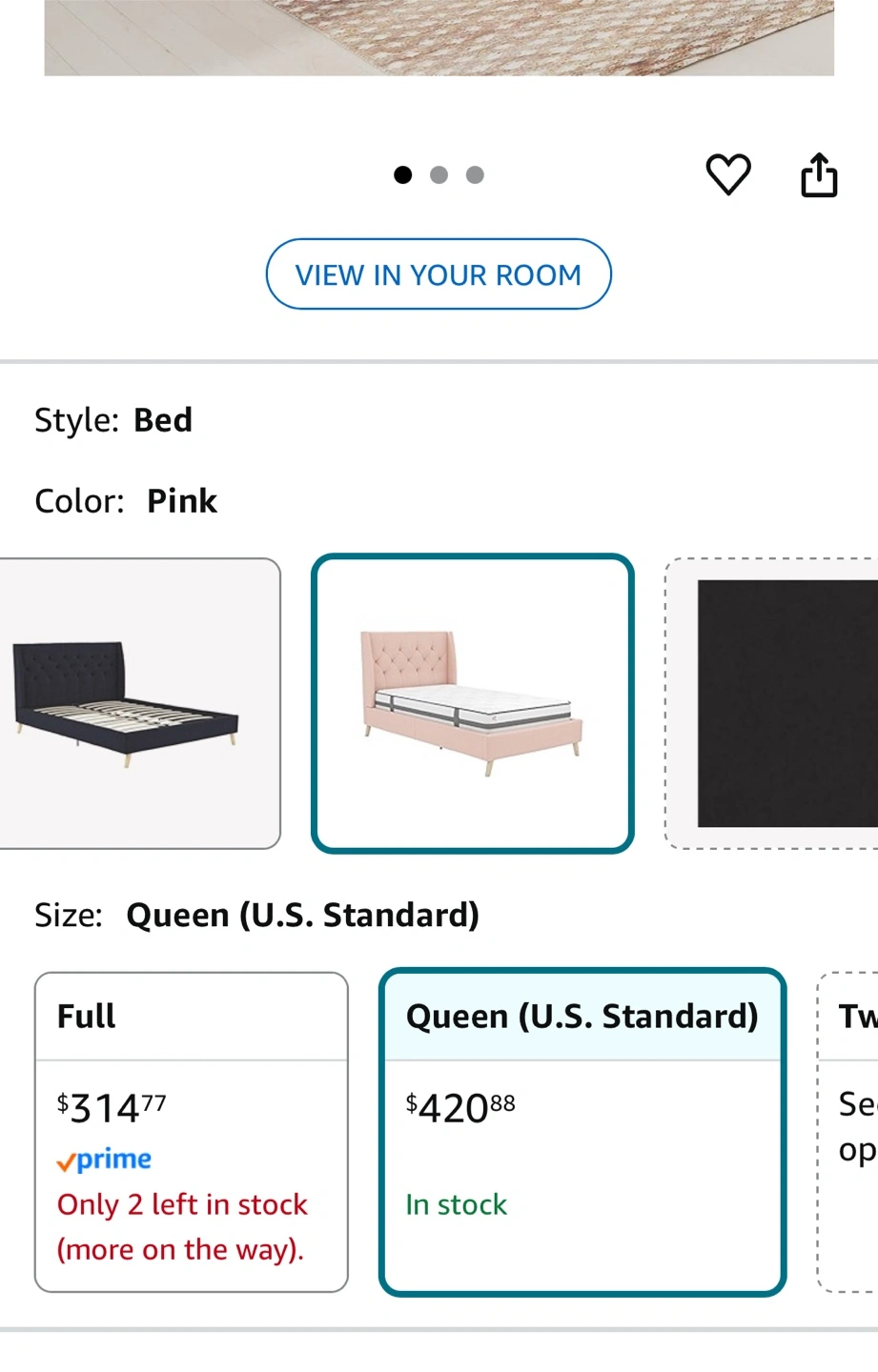Choose the black fabric color swatch

[x=772, y=703]
